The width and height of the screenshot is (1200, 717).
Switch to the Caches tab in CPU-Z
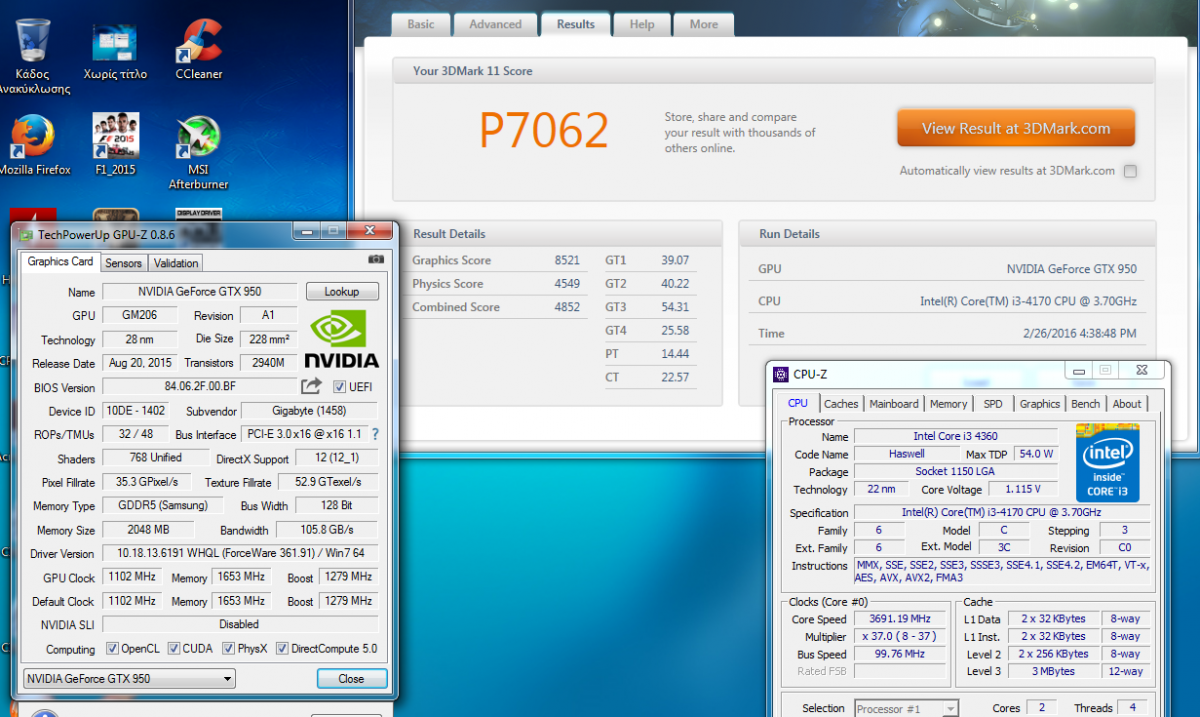841,404
